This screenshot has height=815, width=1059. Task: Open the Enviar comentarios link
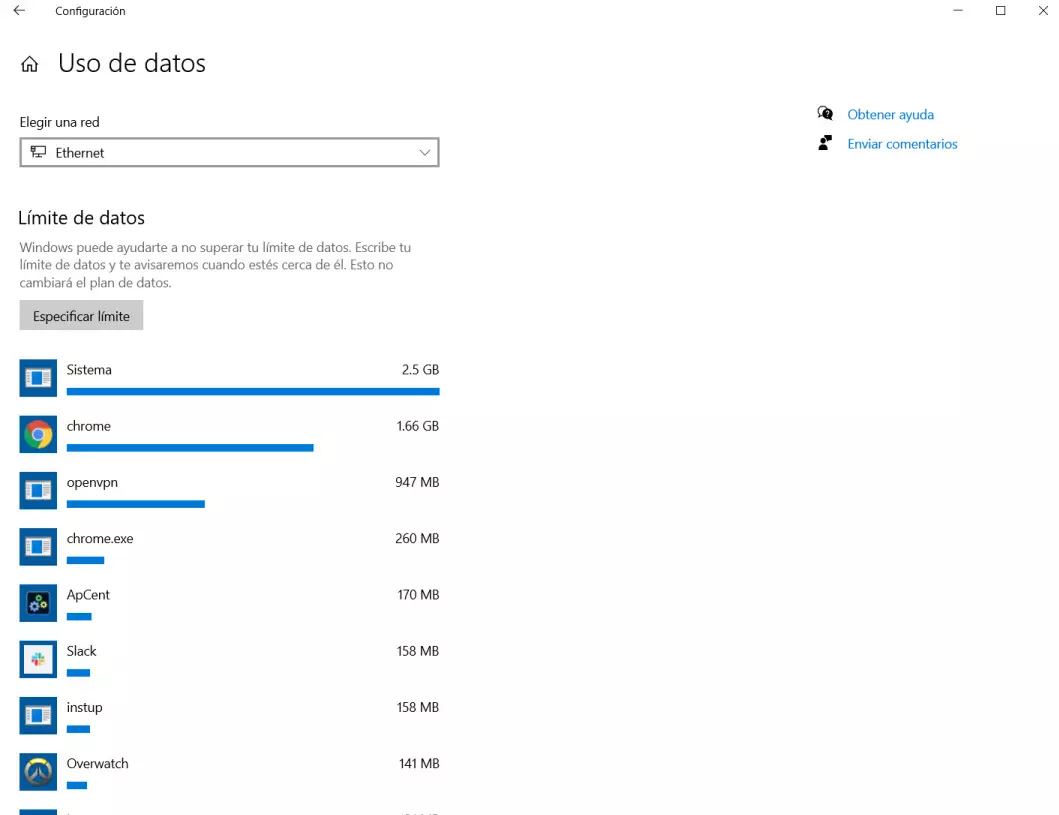point(902,144)
